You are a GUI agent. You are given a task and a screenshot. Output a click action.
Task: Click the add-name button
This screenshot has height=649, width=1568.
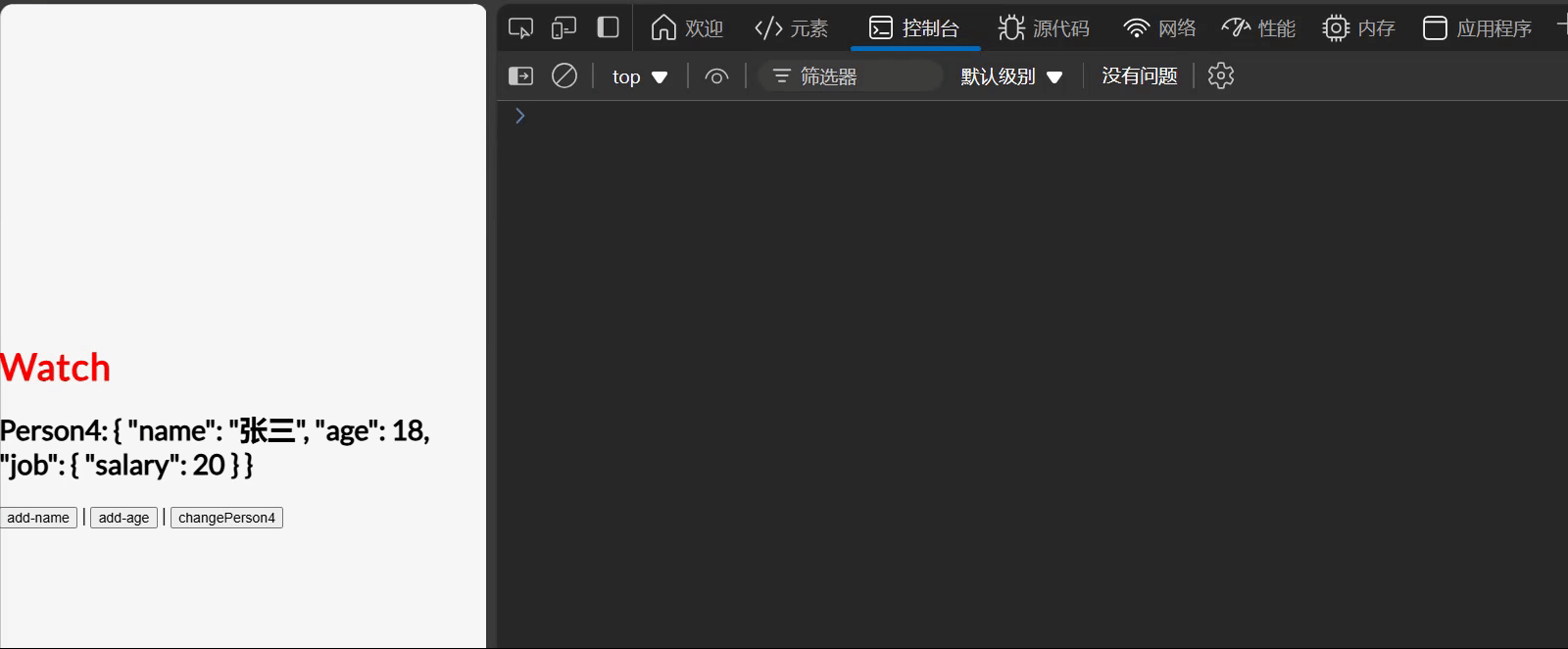[38, 518]
